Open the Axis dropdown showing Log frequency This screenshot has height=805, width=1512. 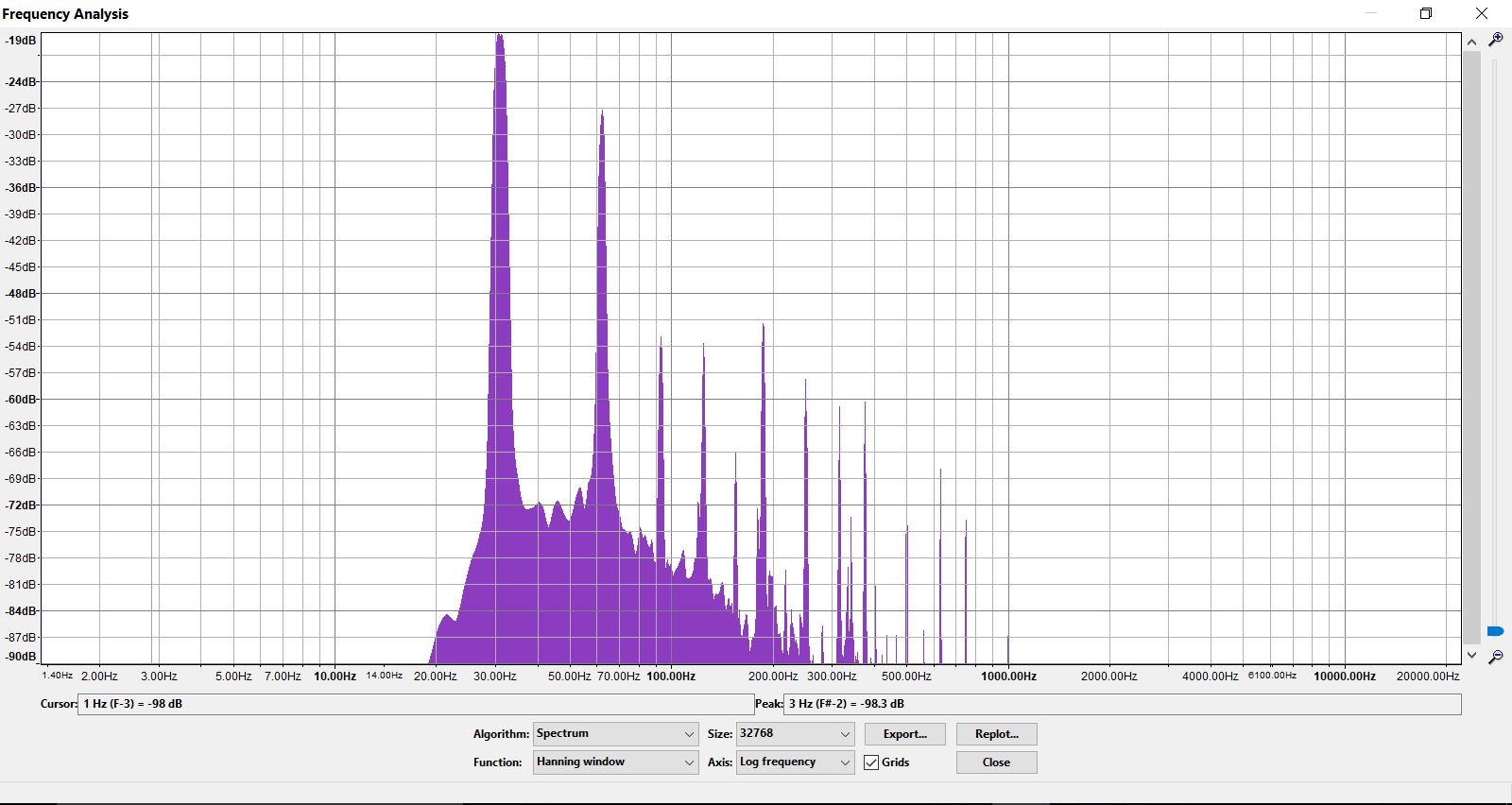(x=795, y=762)
